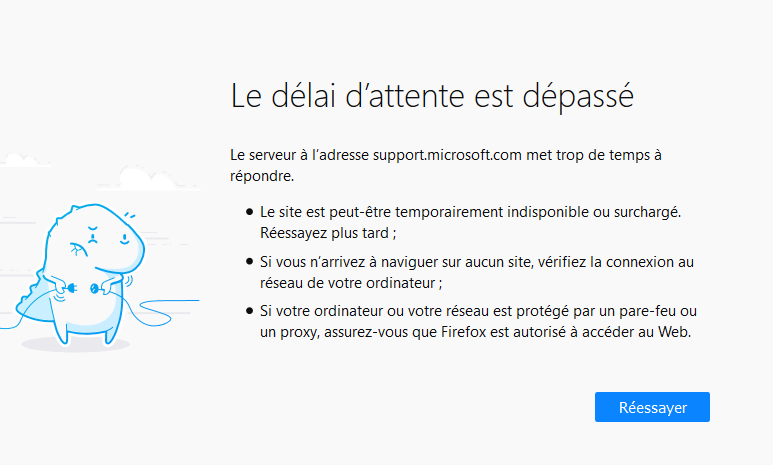Click the electrical plug held by dinosaur
This screenshot has width=773, height=465.
tap(70, 288)
